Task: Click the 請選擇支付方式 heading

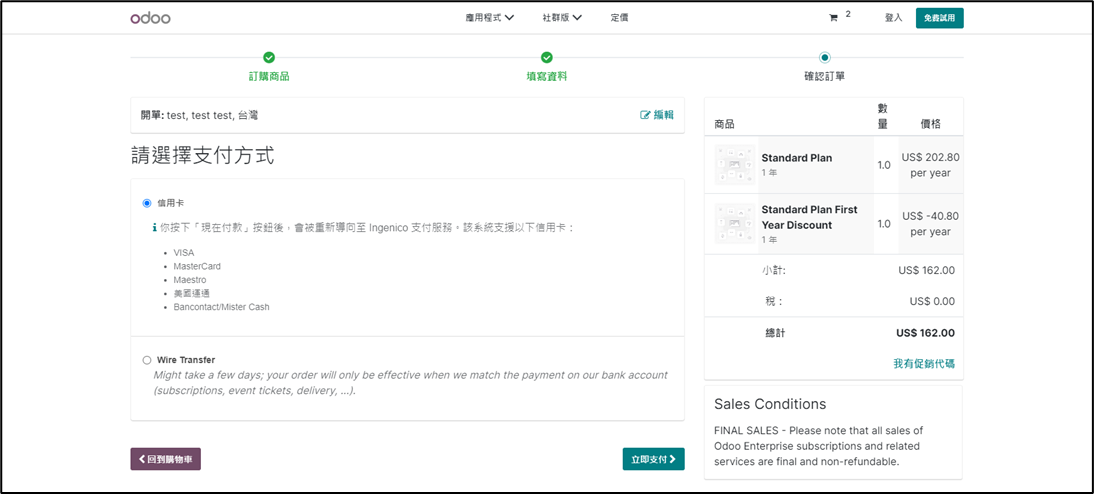Action: (x=202, y=156)
